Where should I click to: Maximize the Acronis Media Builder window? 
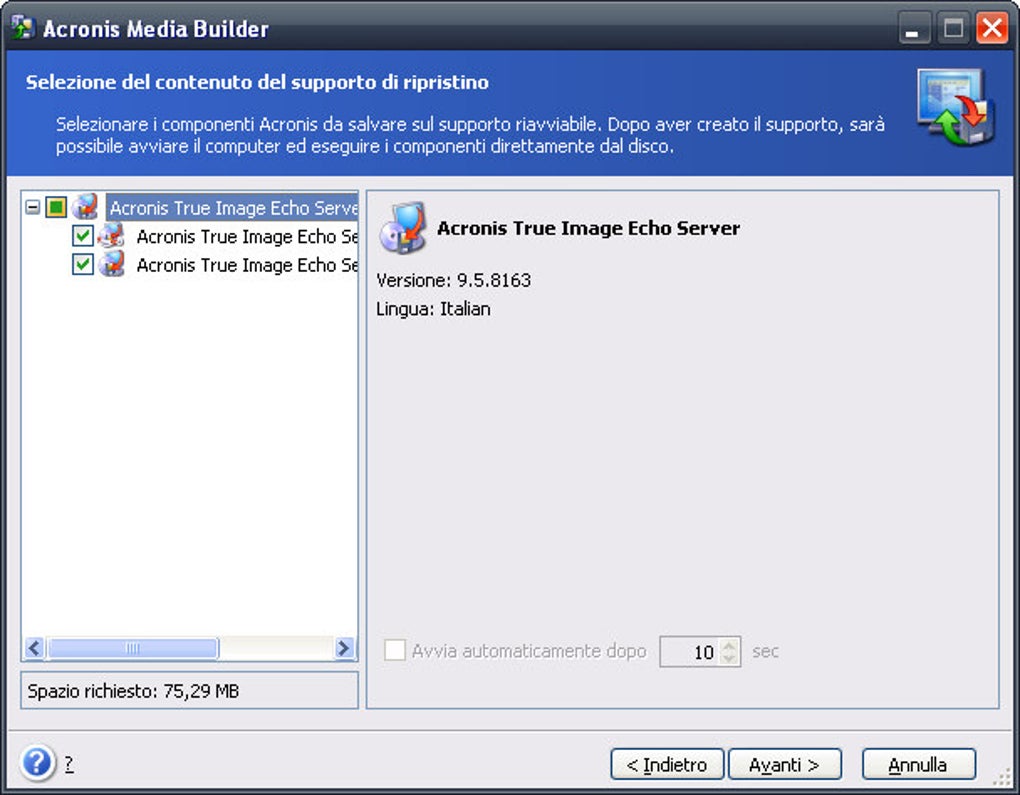[x=953, y=29]
